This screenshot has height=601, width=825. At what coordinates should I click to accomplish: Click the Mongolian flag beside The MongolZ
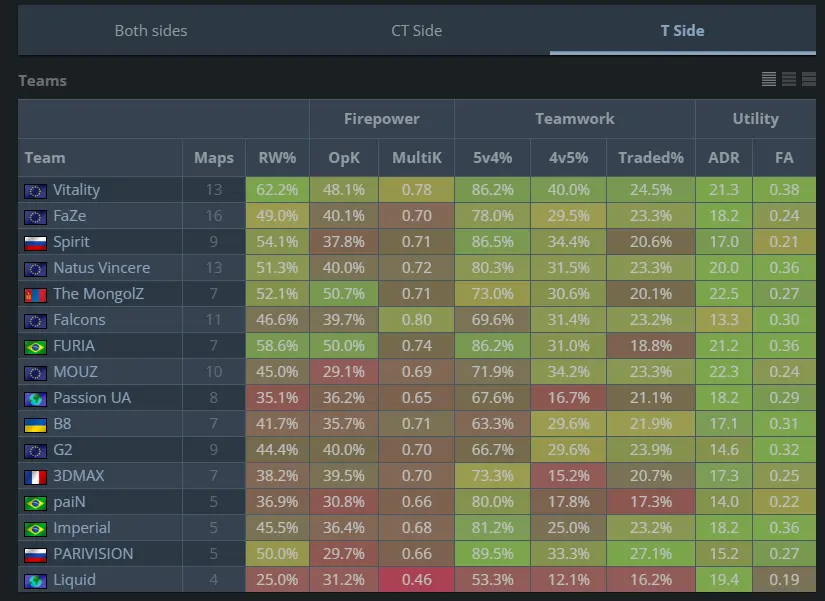tap(35, 294)
